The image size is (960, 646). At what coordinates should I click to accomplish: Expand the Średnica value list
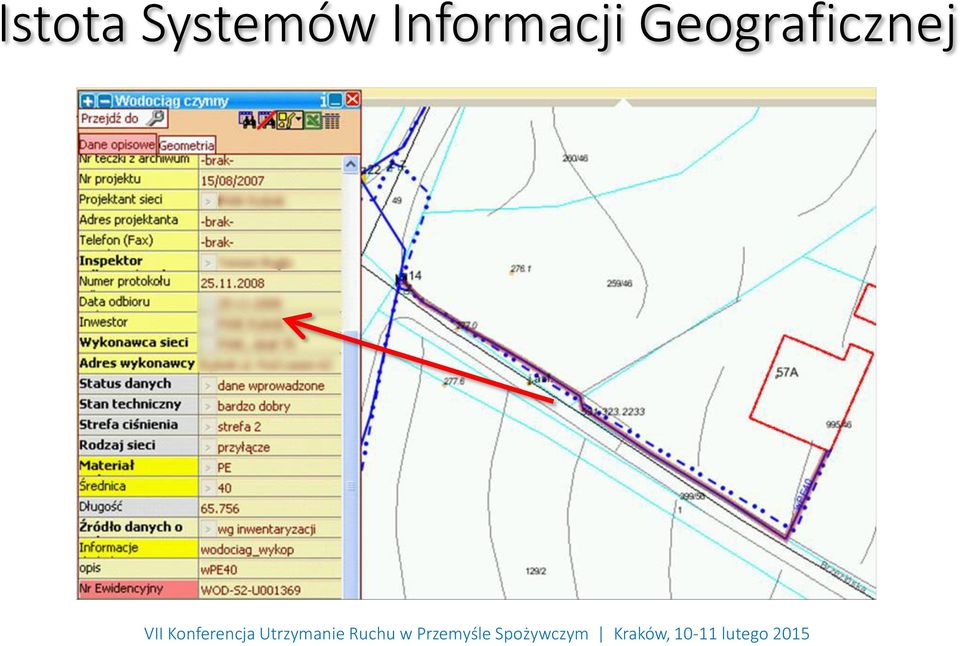coord(208,487)
